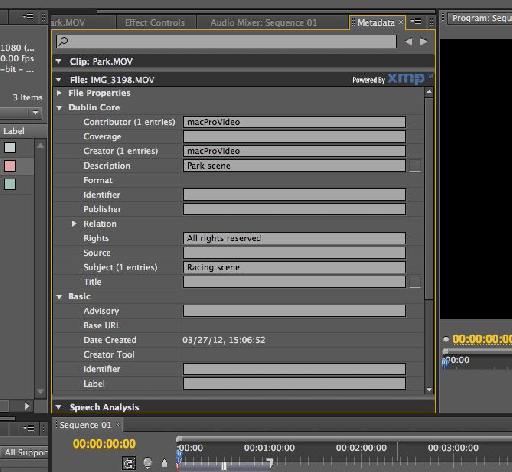Viewport: 512px width, 472px height.
Task: Select the Sequence 01 timeline tab
Action: pos(85,425)
